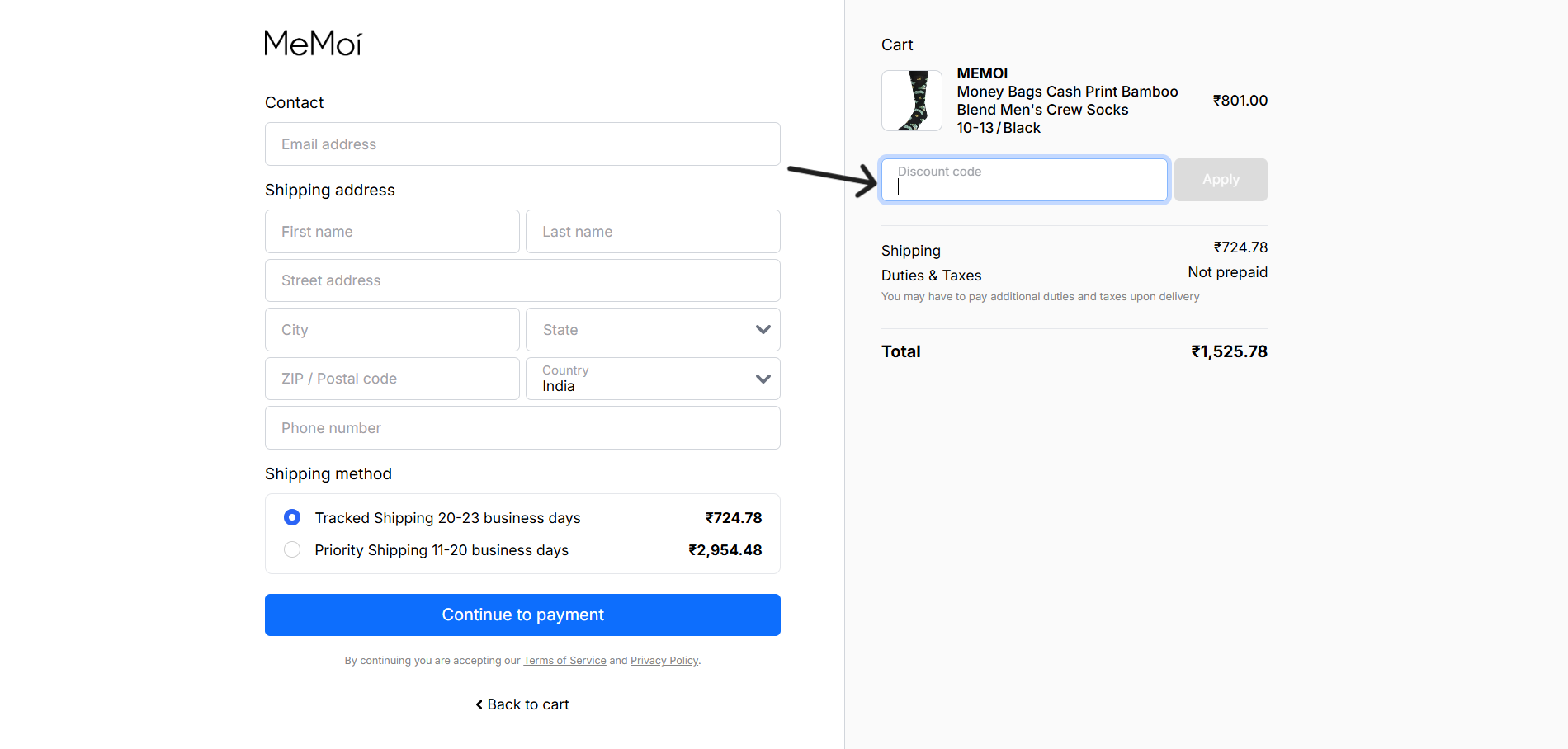The width and height of the screenshot is (1568, 749).
Task: Open the Privacy Policy link
Action: [664, 661]
